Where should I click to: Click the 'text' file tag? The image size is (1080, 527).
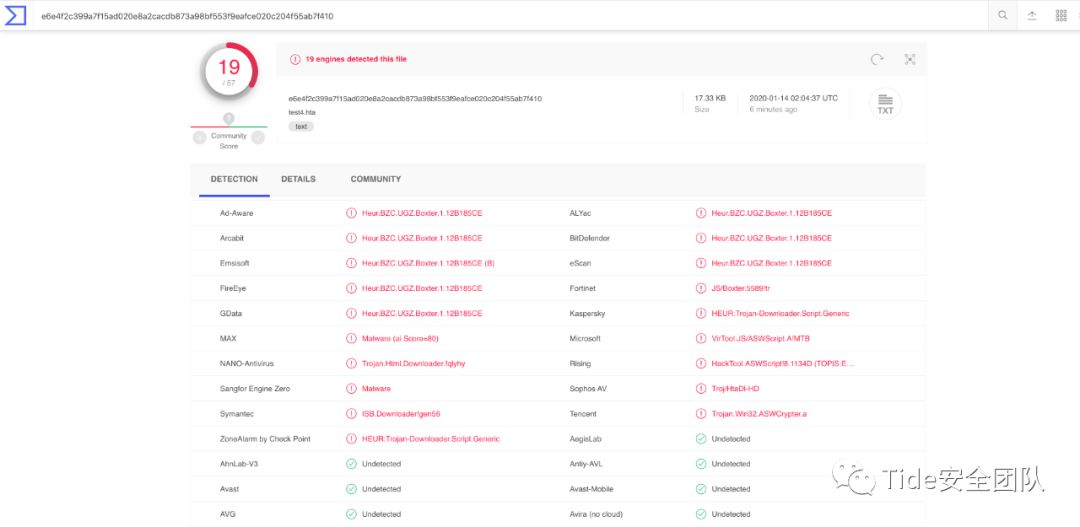(301, 127)
